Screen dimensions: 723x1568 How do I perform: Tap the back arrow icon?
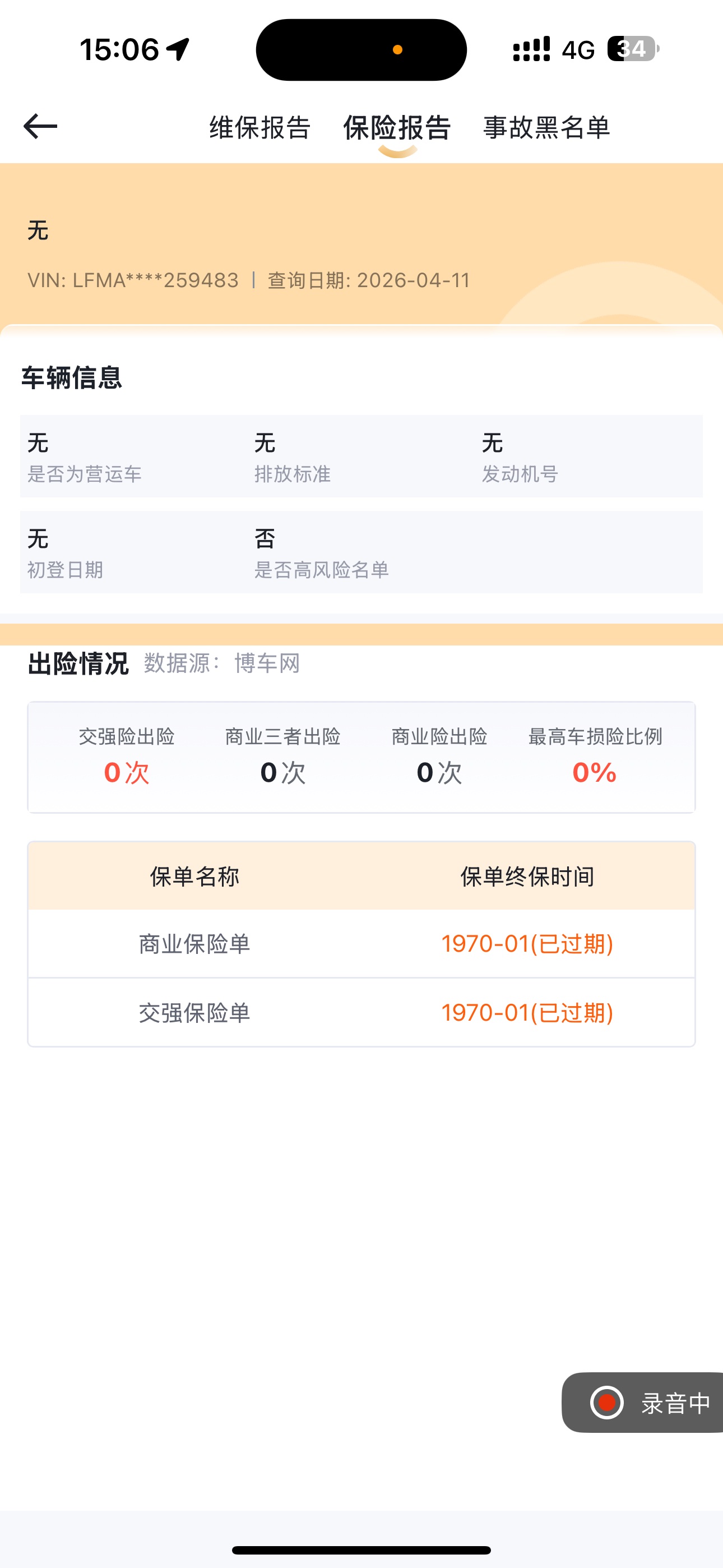pos(40,127)
